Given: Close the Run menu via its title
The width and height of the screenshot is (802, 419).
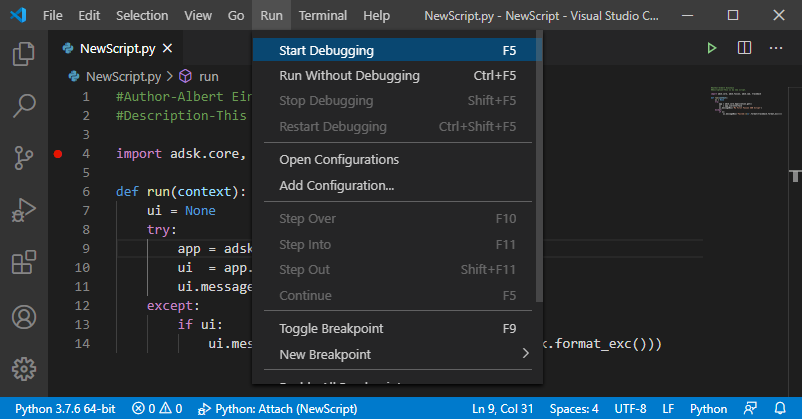Looking at the screenshot, I should [x=271, y=15].
